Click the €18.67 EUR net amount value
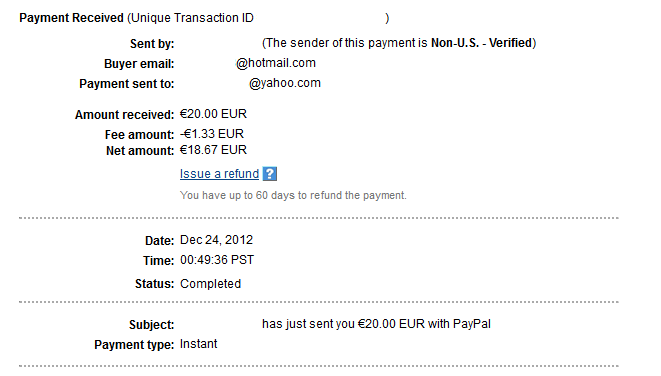This screenshot has height=376, width=661. pyautogui.click(x=213, y=150)
